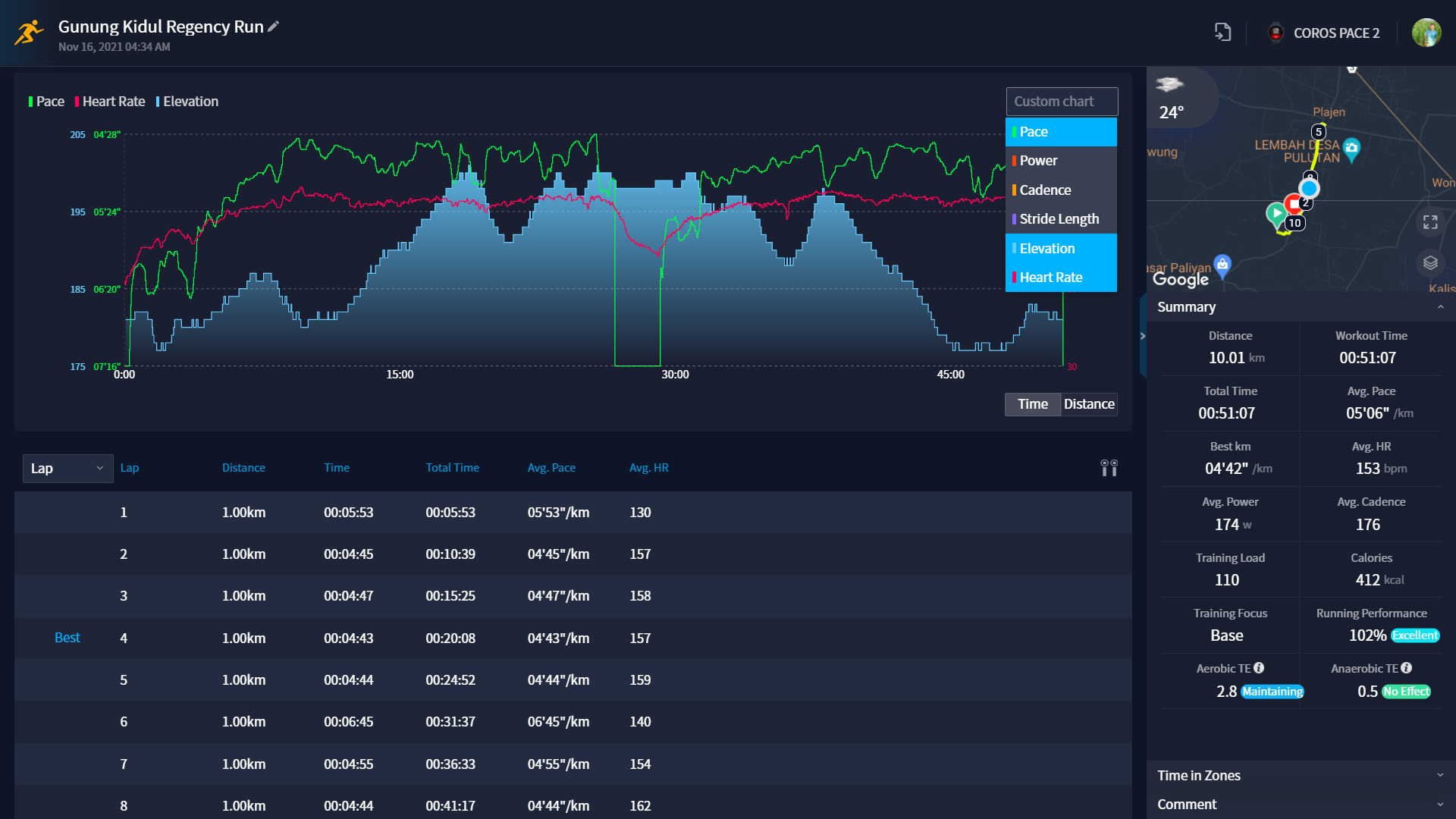Select the Time chart axis tab
This screenshot has height=819, width=1456.
pyautogui.click(x=1032, y=404)
